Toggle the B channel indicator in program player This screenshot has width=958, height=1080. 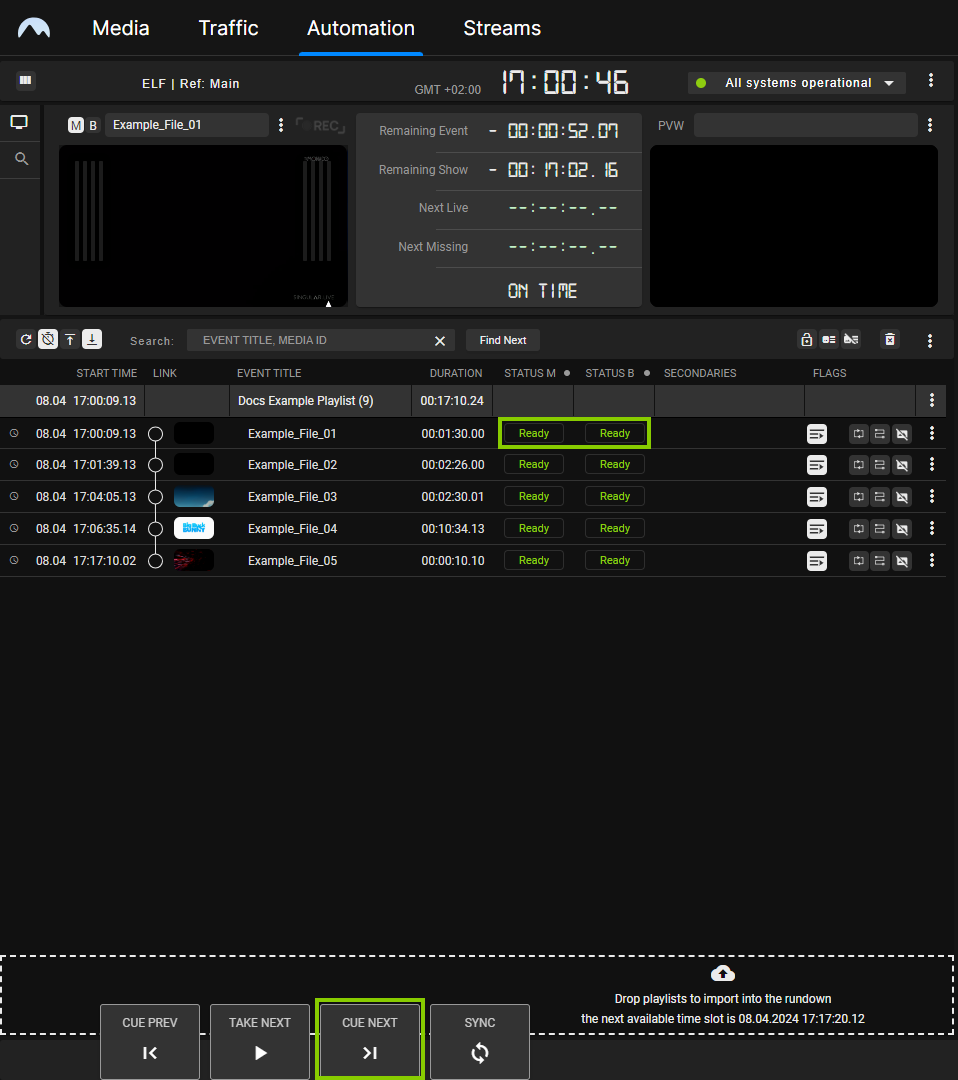[x=93, y=125]
